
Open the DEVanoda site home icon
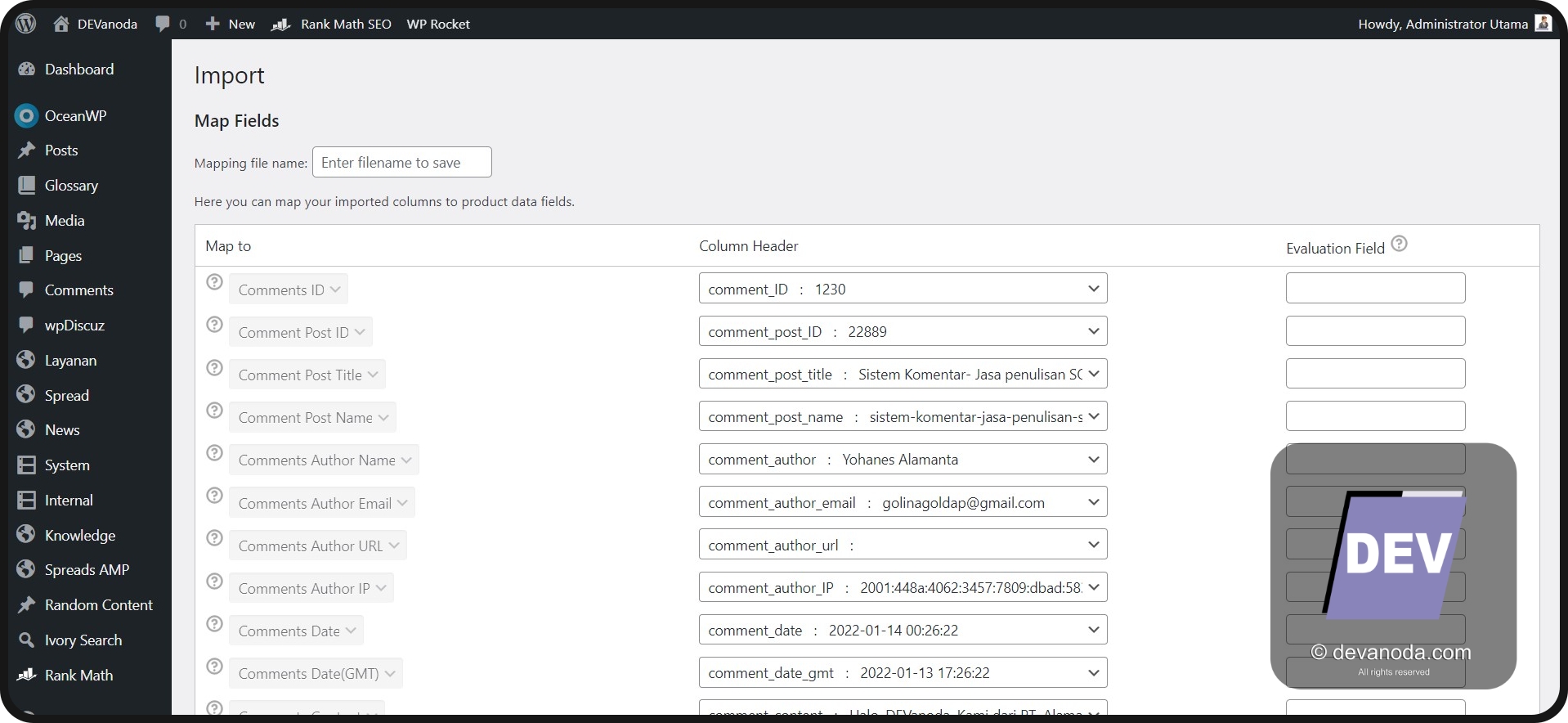click(61, 24)
